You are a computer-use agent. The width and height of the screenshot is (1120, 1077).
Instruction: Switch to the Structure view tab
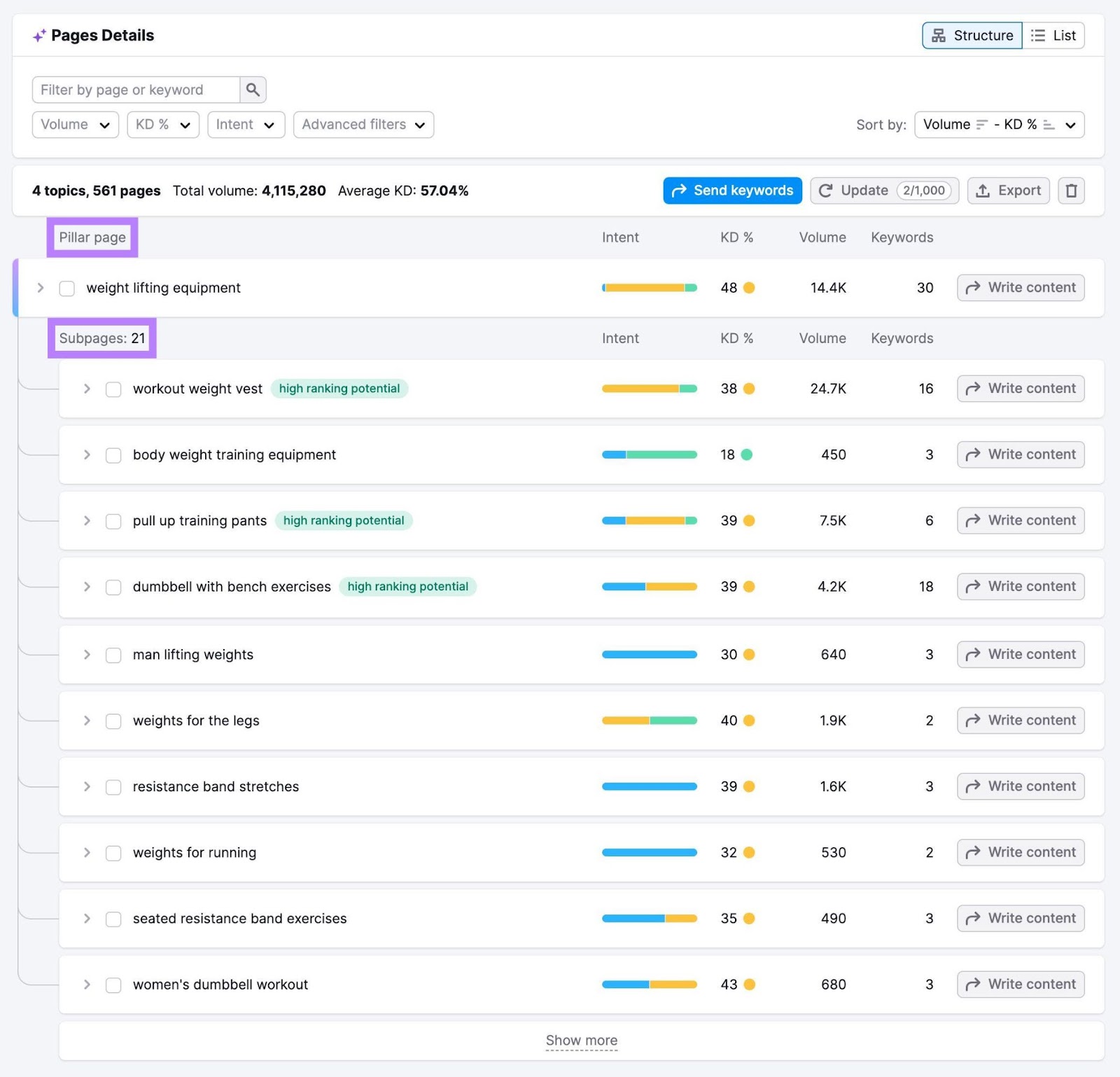(x=972, y=35)
